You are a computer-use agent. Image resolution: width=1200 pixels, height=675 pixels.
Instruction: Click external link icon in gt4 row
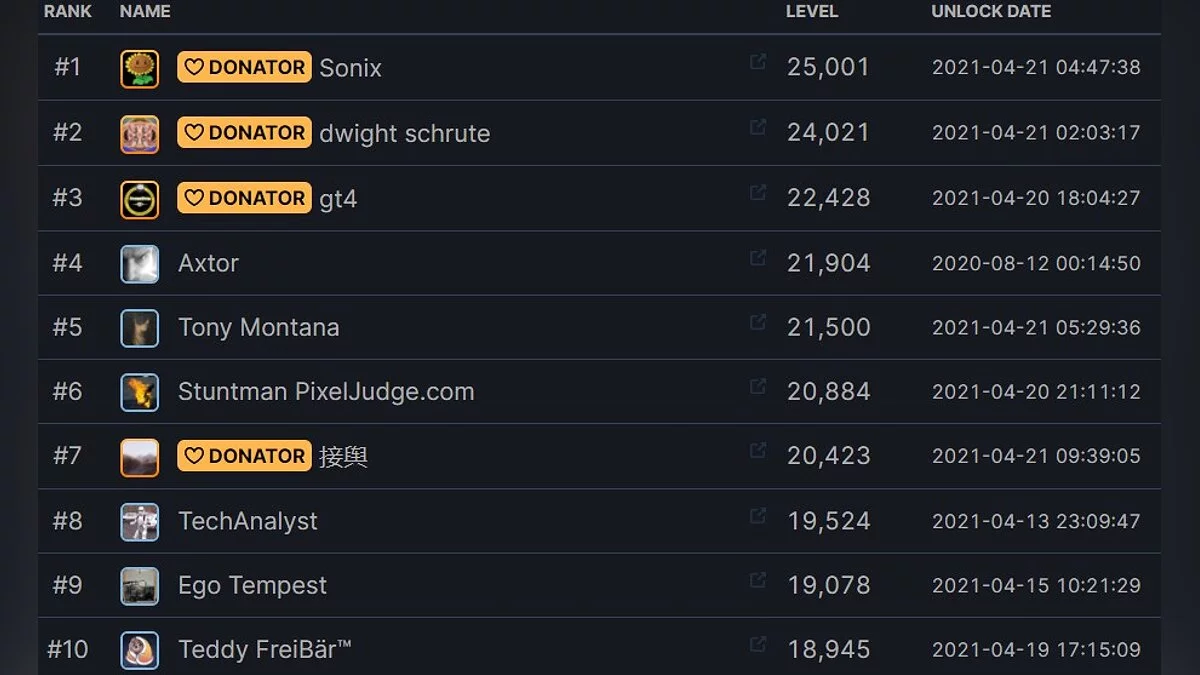coord(758,192)
